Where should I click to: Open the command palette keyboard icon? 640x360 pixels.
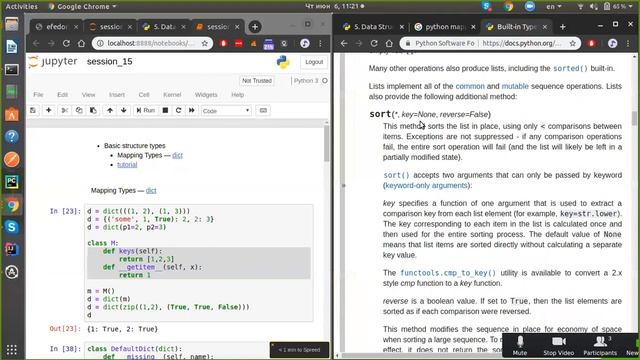click(263, 111)
